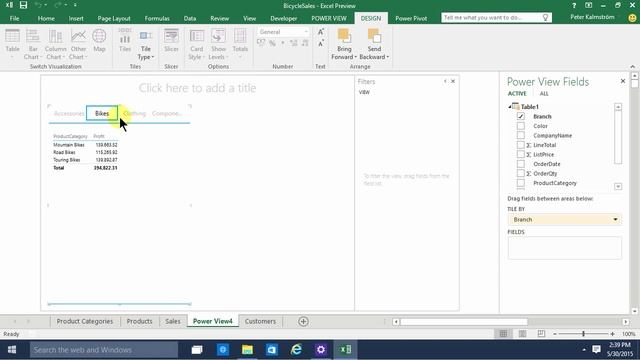Open the Windows Start menu
This screenshot has height=360, width=640.
pyautogui.click(x=12, y=350)
